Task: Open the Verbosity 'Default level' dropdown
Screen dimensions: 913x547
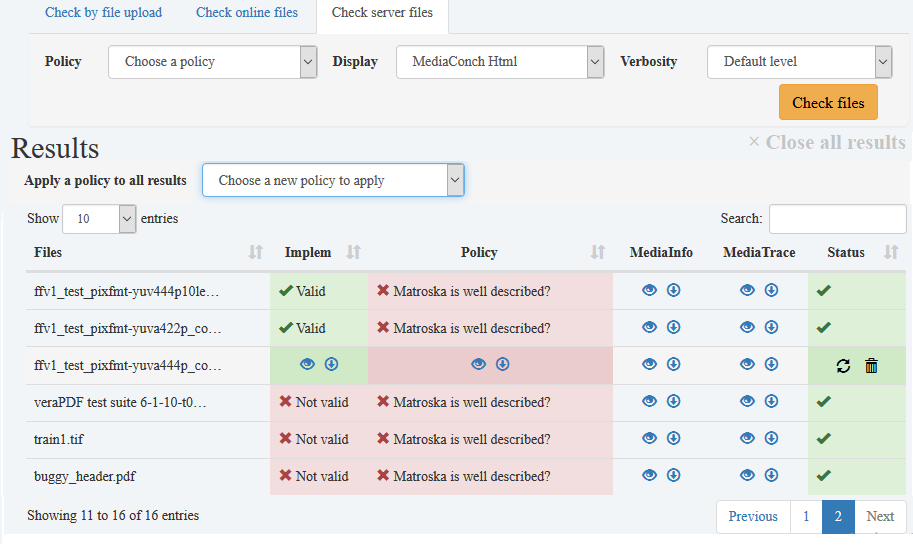Action: click(x=798, y=62)
